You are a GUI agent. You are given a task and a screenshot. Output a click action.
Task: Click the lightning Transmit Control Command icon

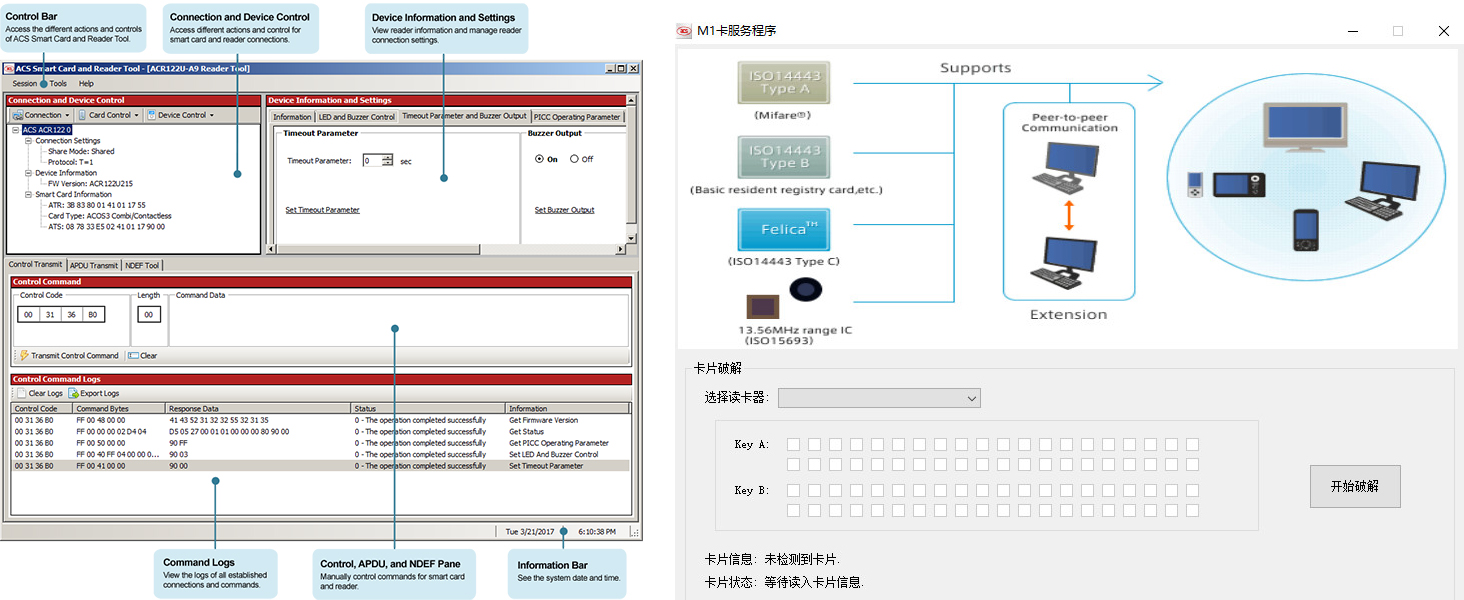(x=24, y=356)
